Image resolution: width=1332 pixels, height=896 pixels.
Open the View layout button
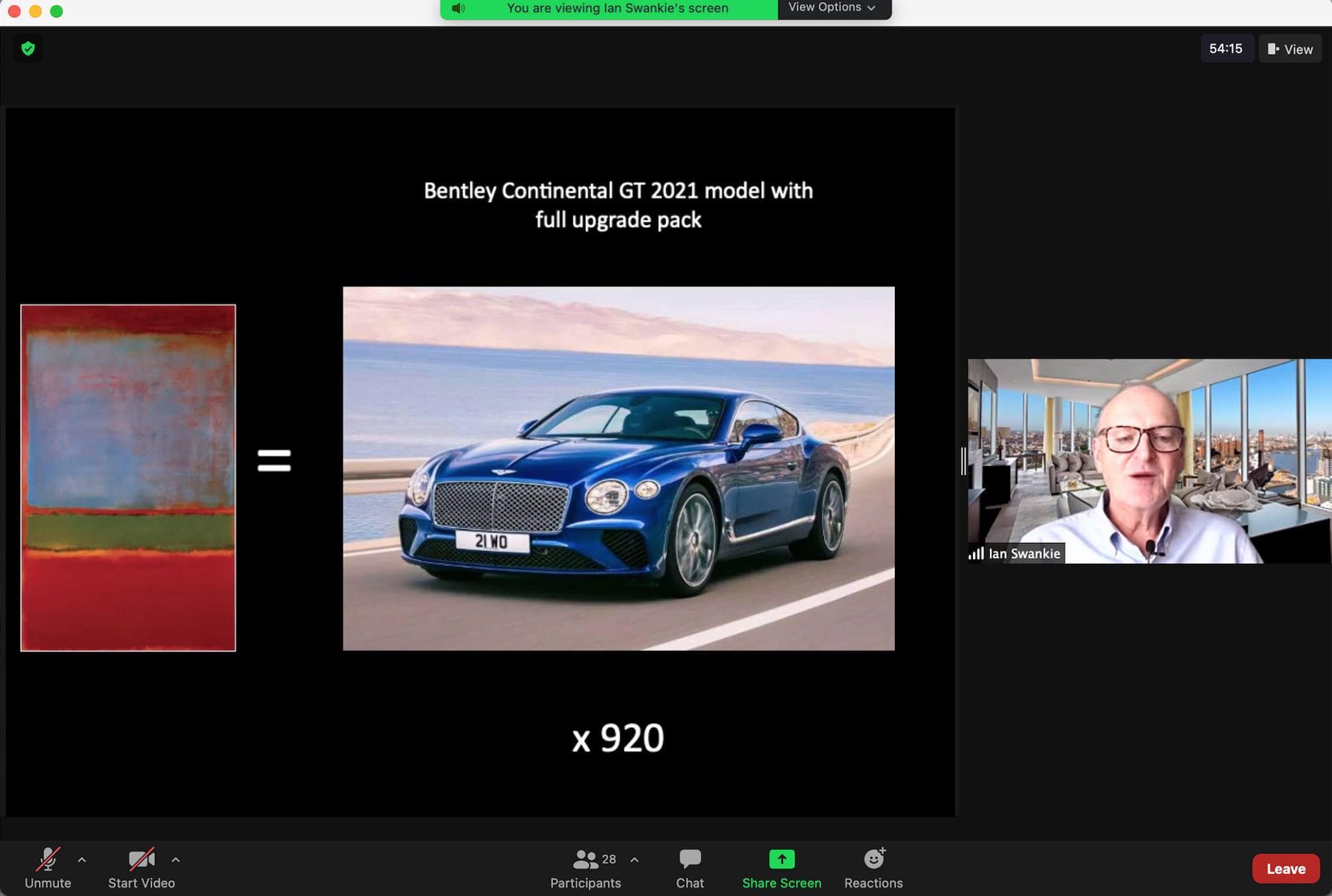pyautogui.click(x=1290, y=49)
